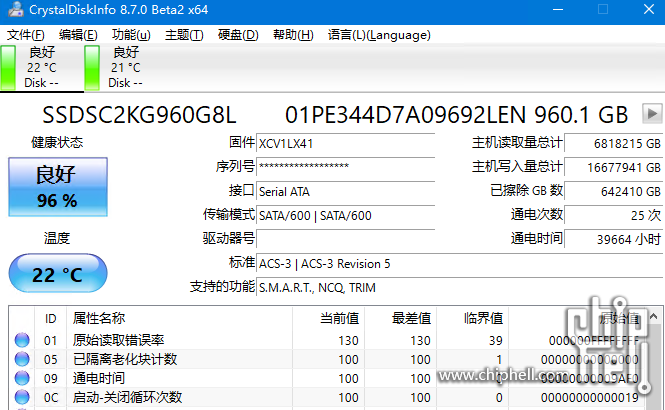This screenshot has height=410, width=665.
Task: Click the model name SSDSC2KG960G8L
Action: 139,114
